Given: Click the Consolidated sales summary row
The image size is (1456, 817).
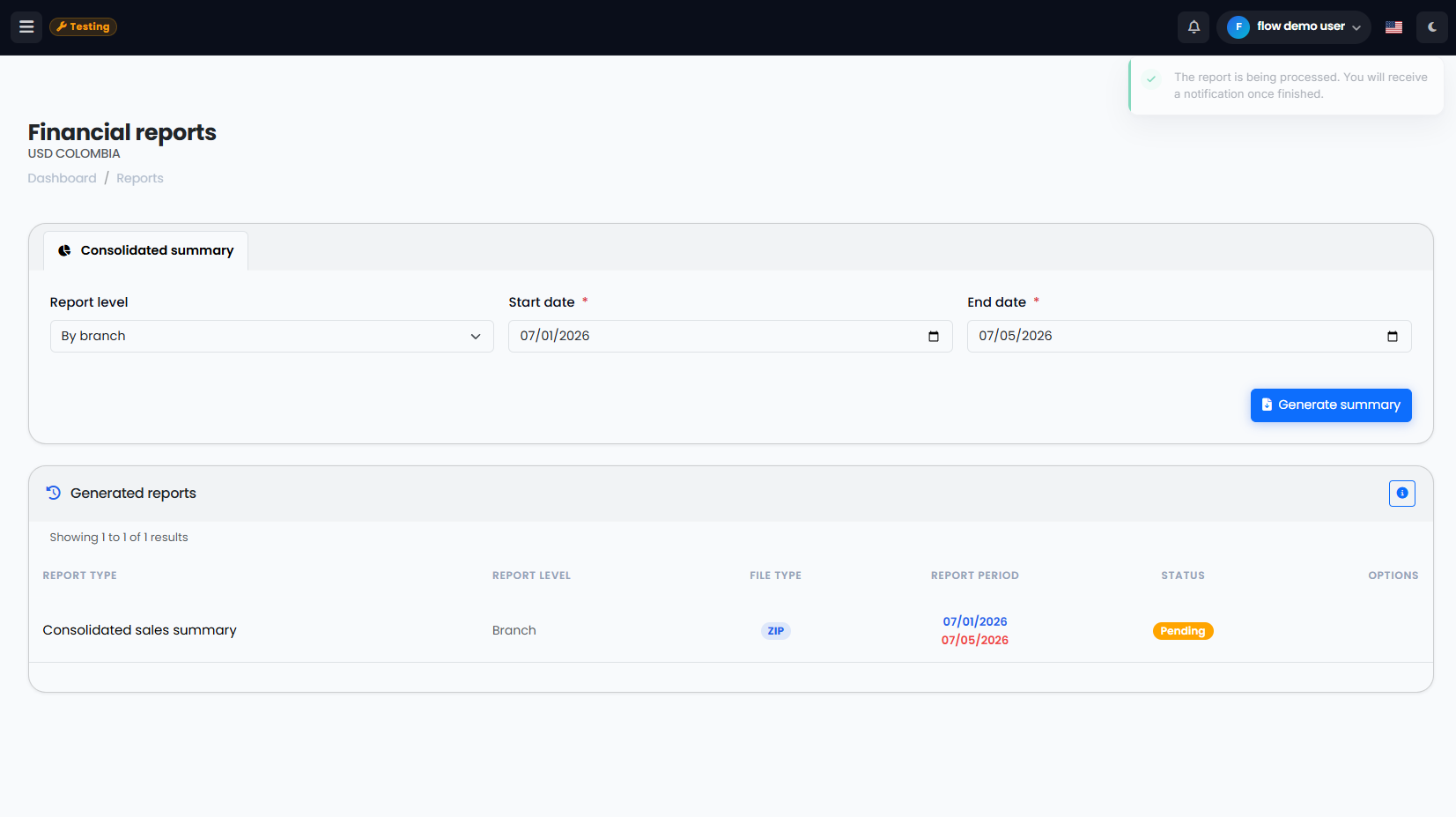Looking at the screenshot, I should point(731,630).
